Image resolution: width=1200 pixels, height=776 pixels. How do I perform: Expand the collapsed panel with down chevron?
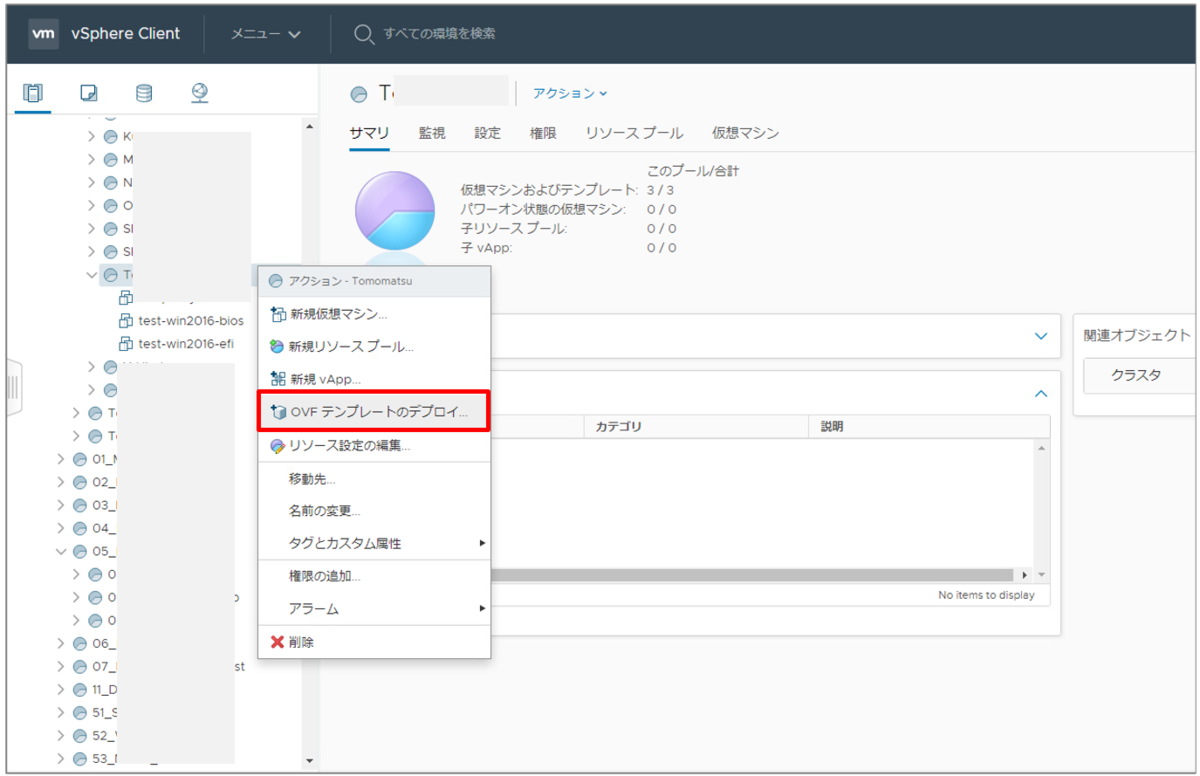click(1041, 337)
